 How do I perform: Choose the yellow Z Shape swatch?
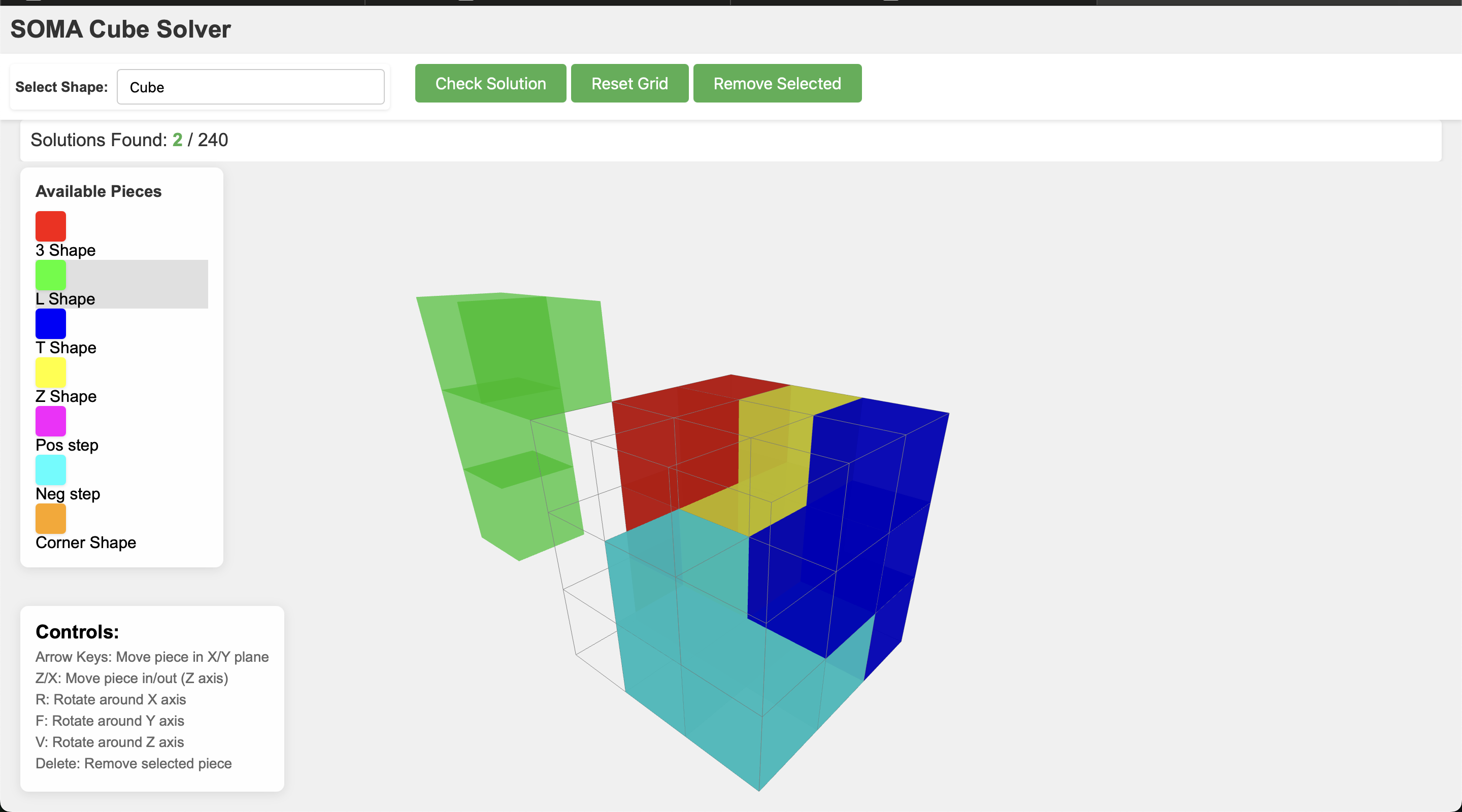[51, 373]
